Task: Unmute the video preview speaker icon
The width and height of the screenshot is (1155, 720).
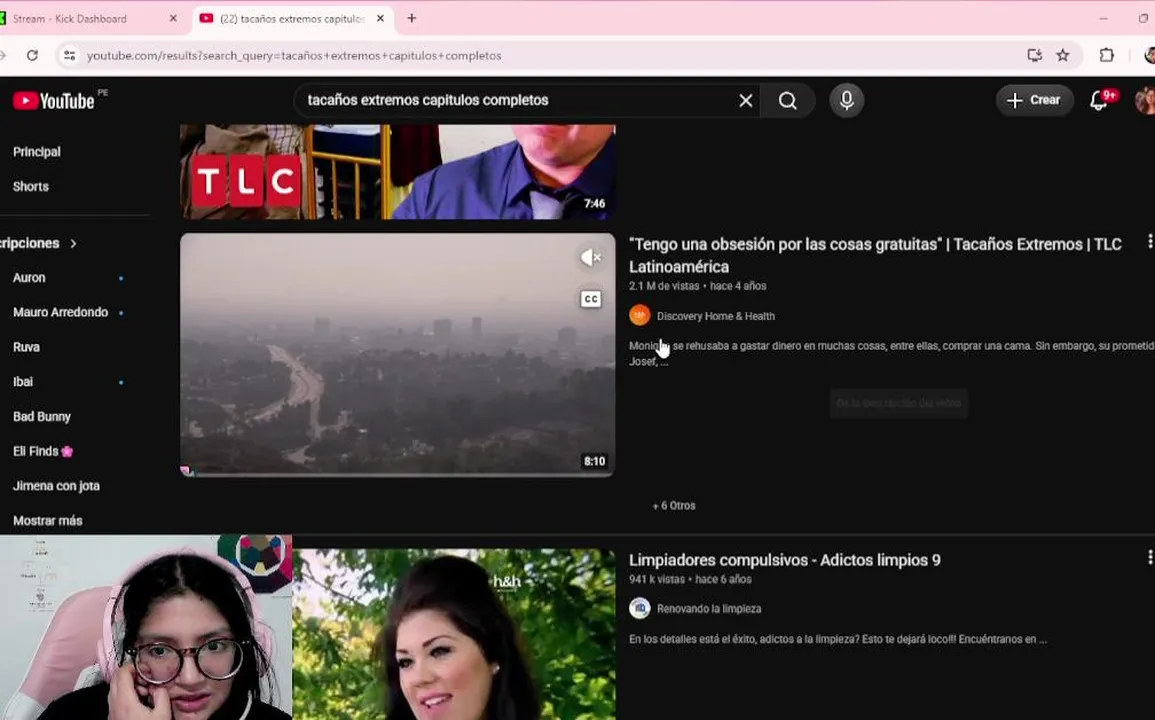Action: (591, 257)
